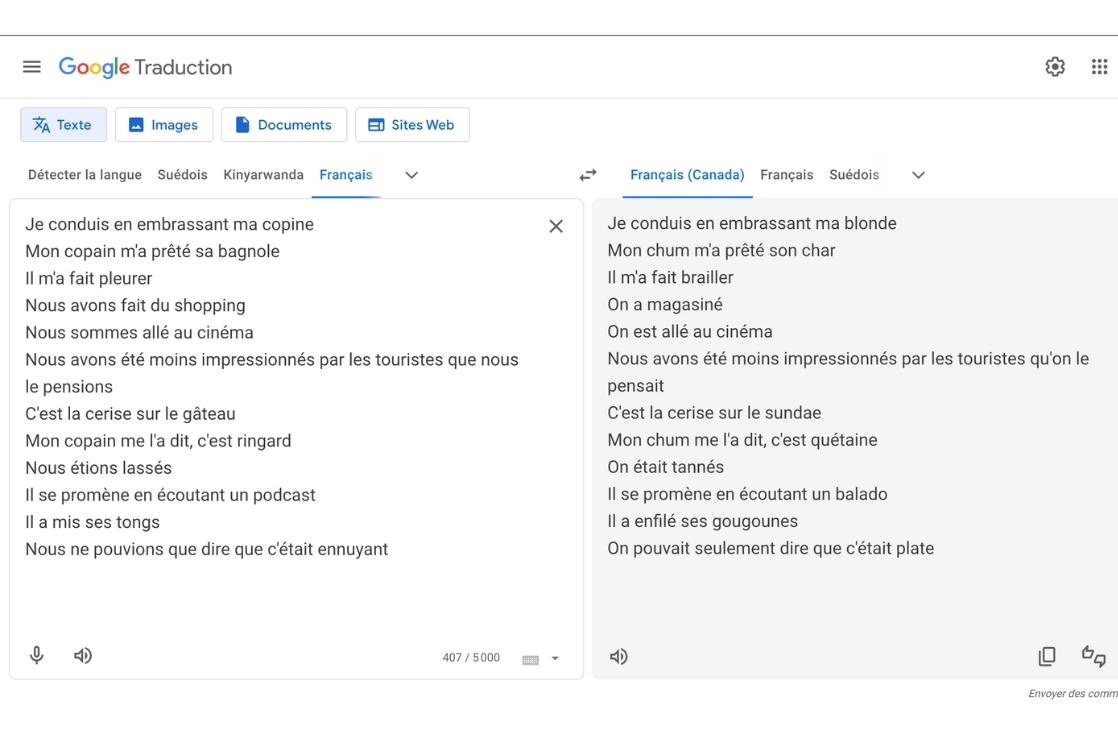Select Kinyarwanda as source language
The height and width of the screenshot is (745, 1118).
(263, 174)
